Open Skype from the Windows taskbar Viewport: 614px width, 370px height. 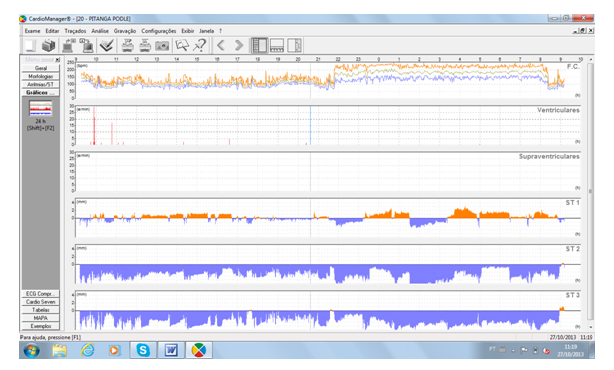(x=143, y=350)
